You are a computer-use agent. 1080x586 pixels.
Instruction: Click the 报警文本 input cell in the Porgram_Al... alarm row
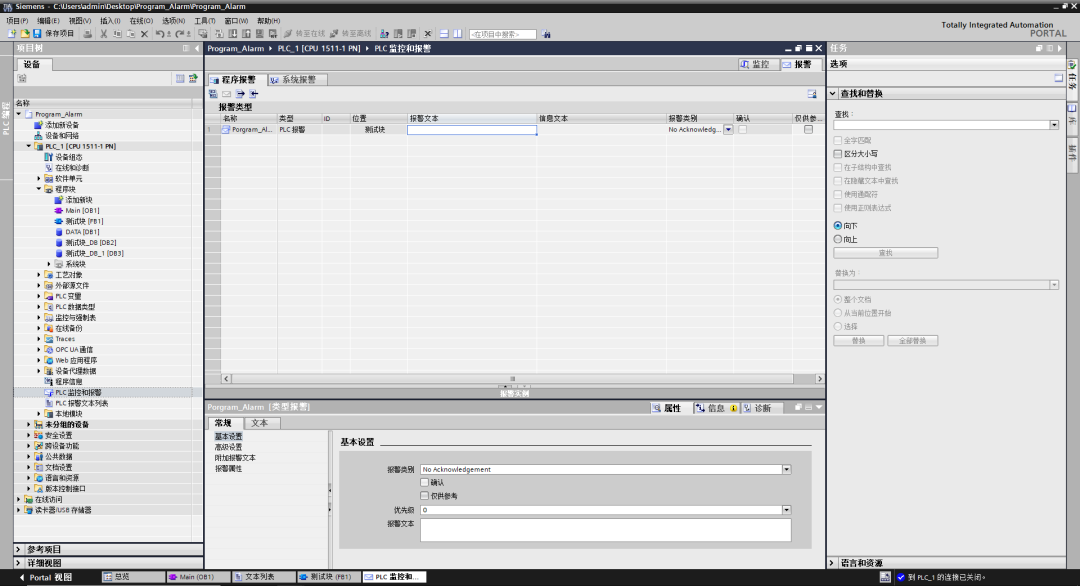pyautogui.click(x=472, y=129)
